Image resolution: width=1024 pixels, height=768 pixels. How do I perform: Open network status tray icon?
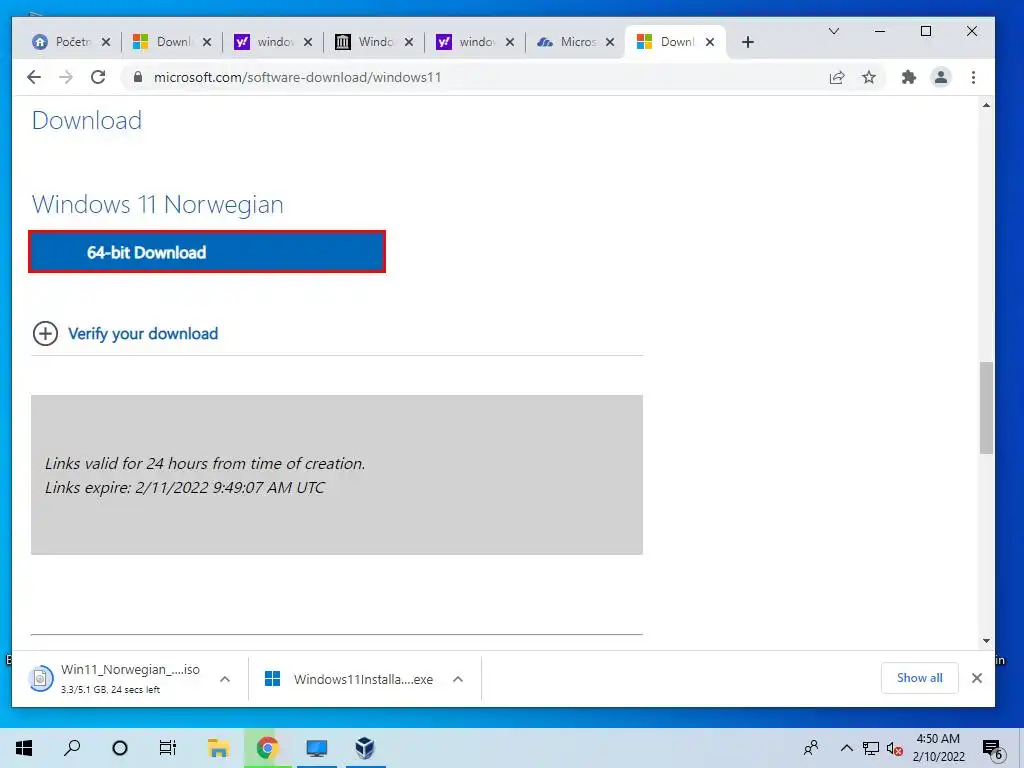pos(871,748)
